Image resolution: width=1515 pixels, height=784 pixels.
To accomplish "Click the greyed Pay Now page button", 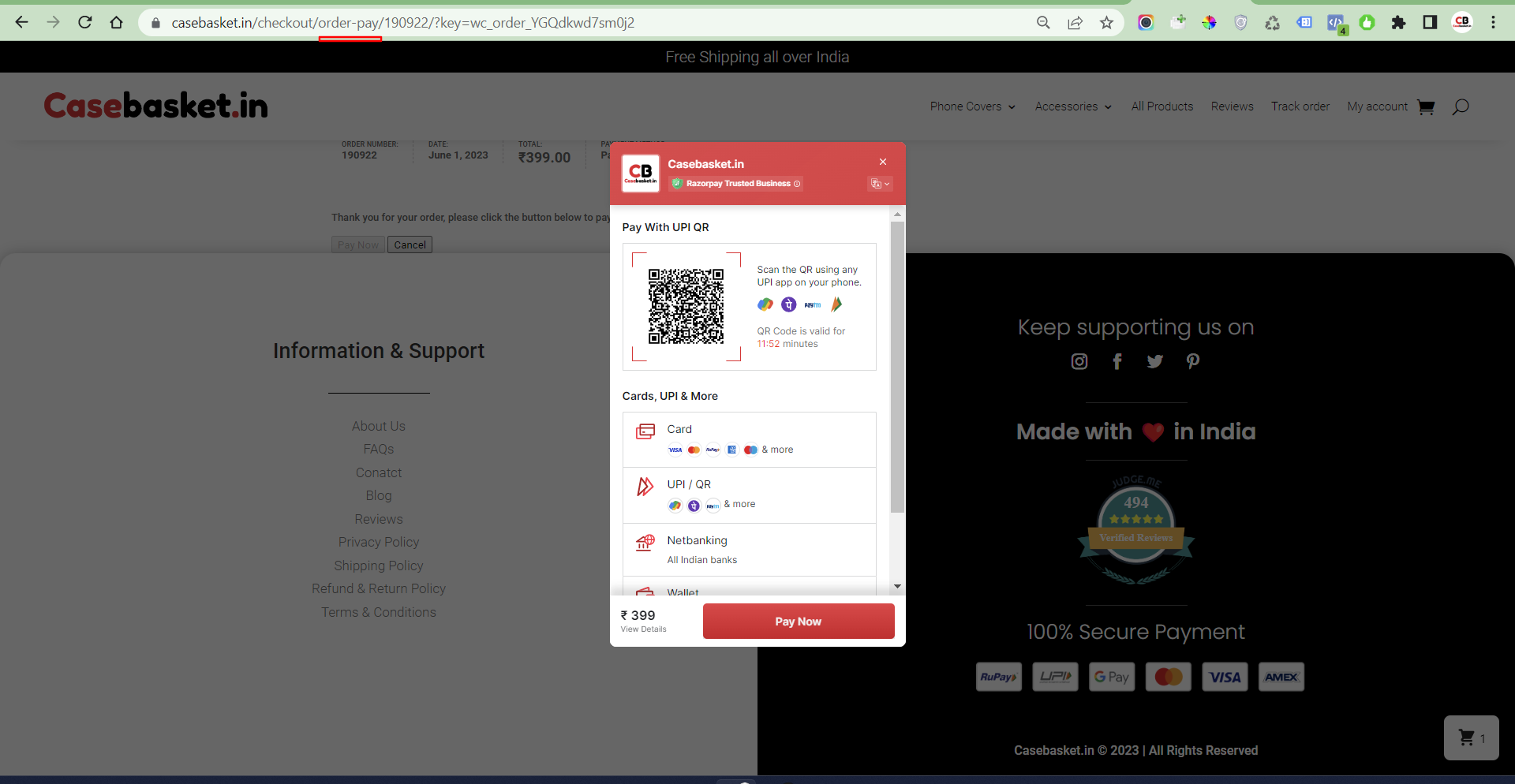I will (358, 245).
